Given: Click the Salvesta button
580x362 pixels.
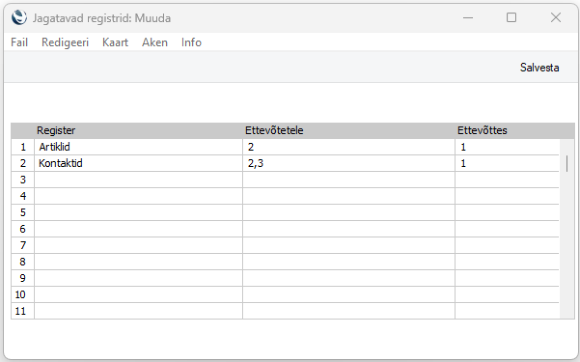Looking at the screenshot, I should pyautogui.click(x=539, y=67).
